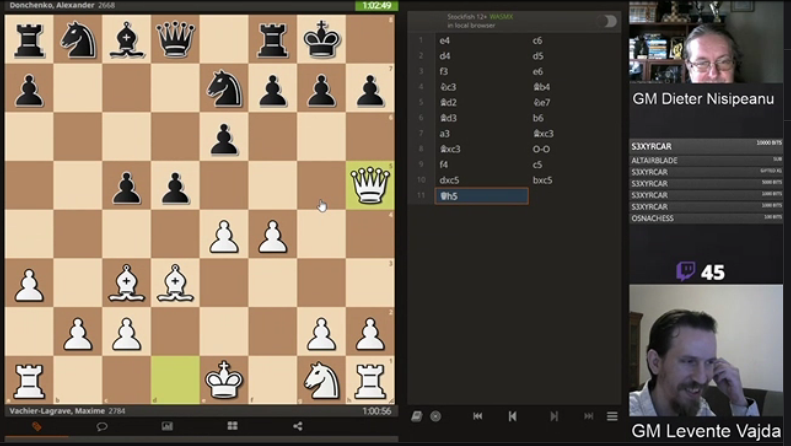
Task: Click the Twitch logo viewer counter
Action: [x=700, y=272]
